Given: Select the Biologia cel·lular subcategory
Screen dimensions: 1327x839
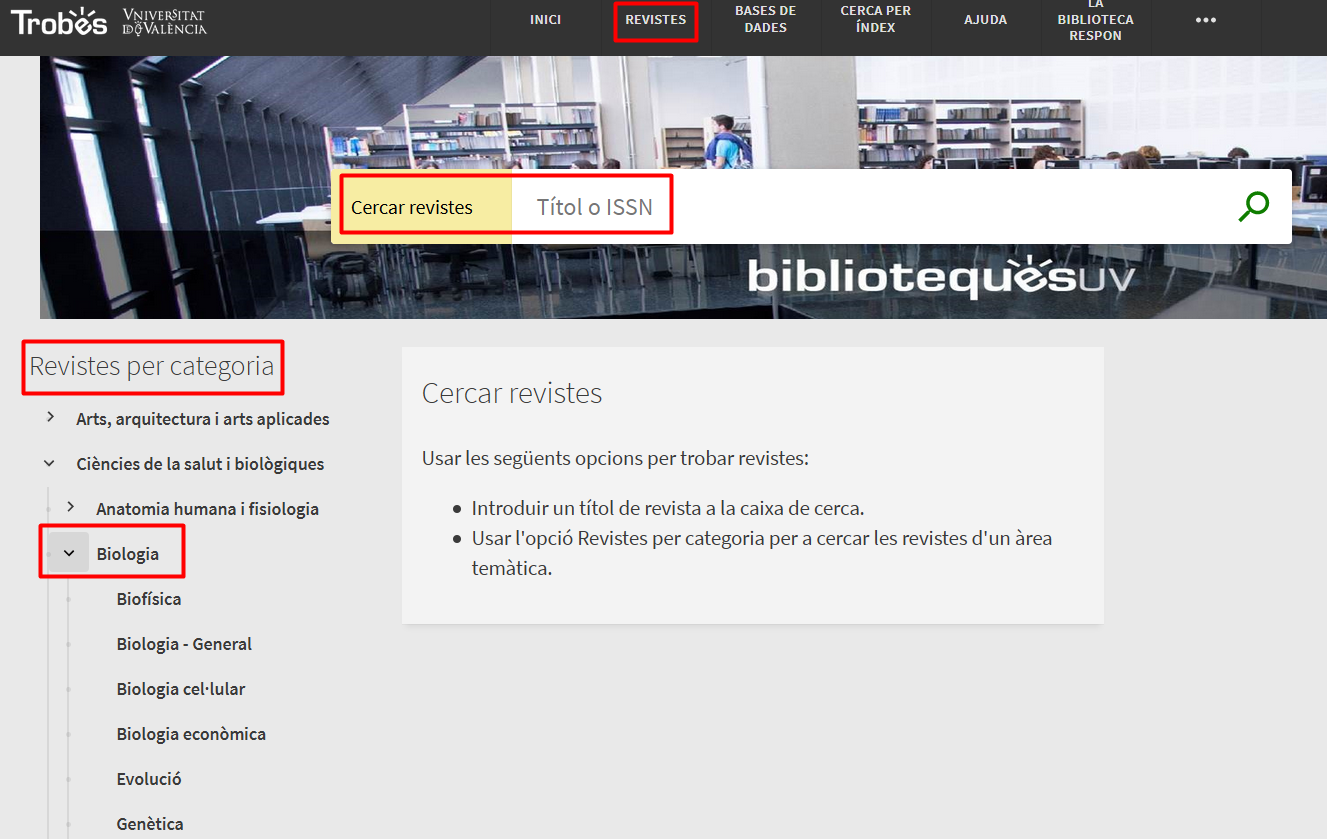Looking at the screenshot, I should click(x=181, y=689).
